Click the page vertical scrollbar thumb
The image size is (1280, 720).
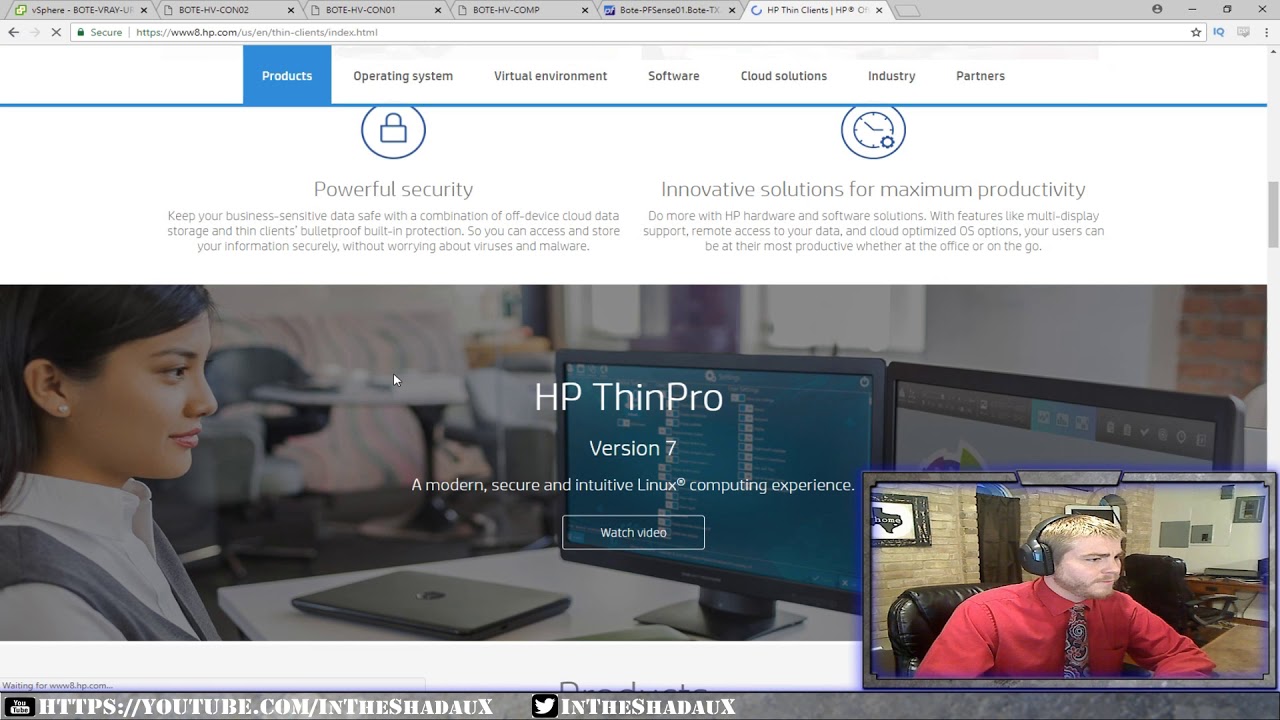coord(1273,214)
